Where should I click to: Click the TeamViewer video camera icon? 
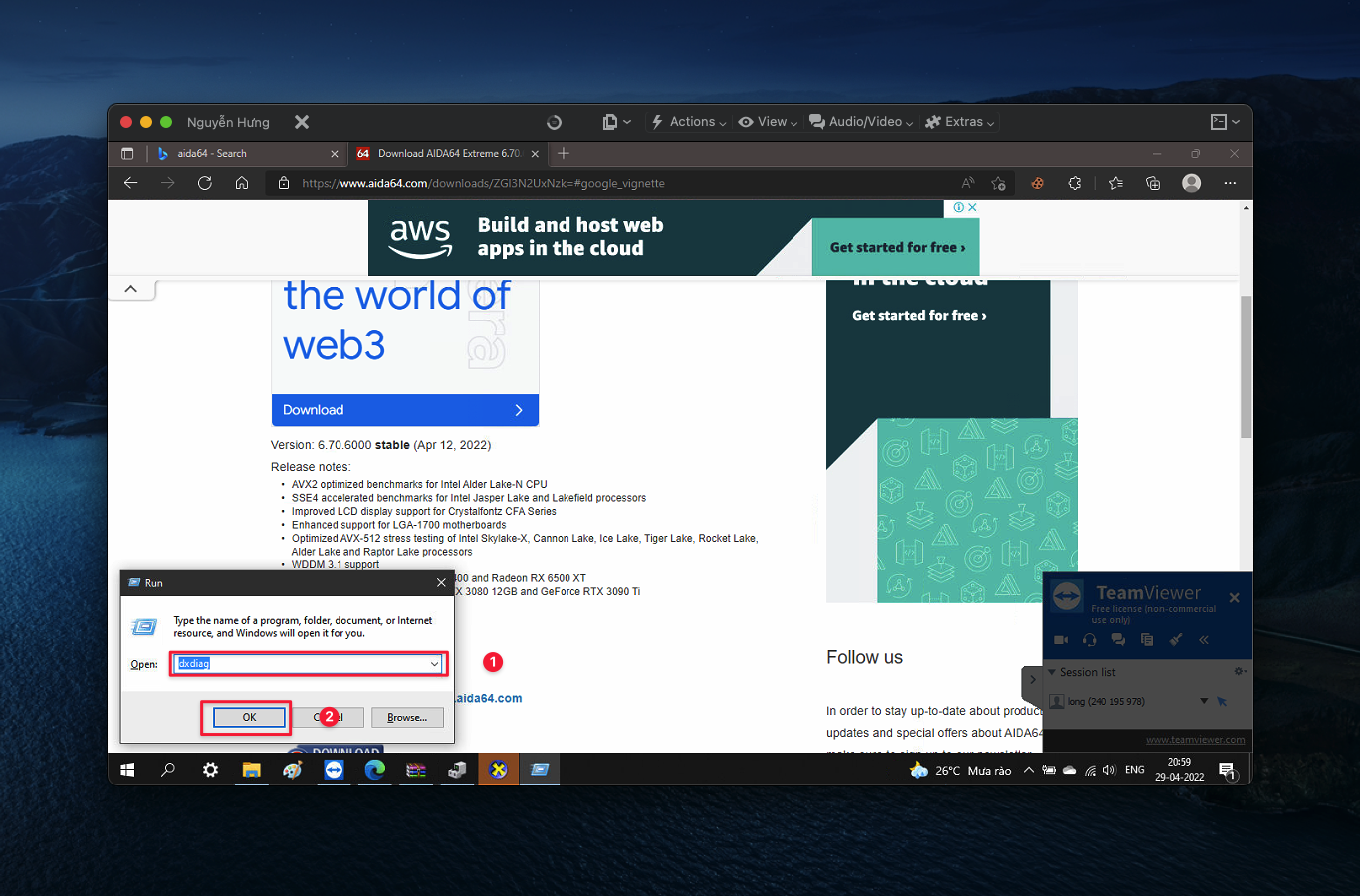click(1061, 640)
